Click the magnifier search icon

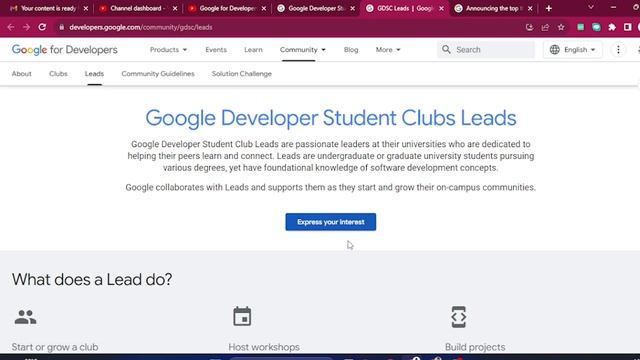coord(447,50)
